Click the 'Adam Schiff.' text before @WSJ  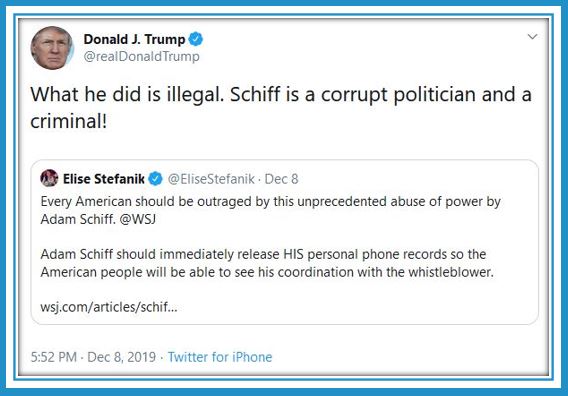click(x=78, y=219)
